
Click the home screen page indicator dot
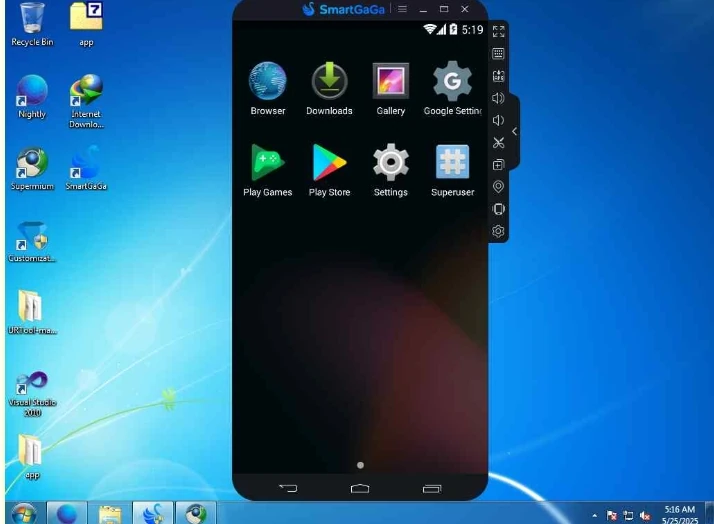360,465
